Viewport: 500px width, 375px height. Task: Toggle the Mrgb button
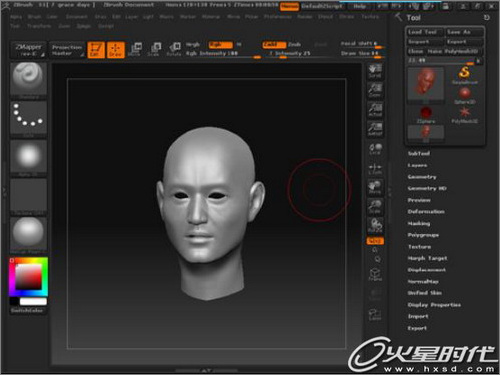click(x=193, y=44)
